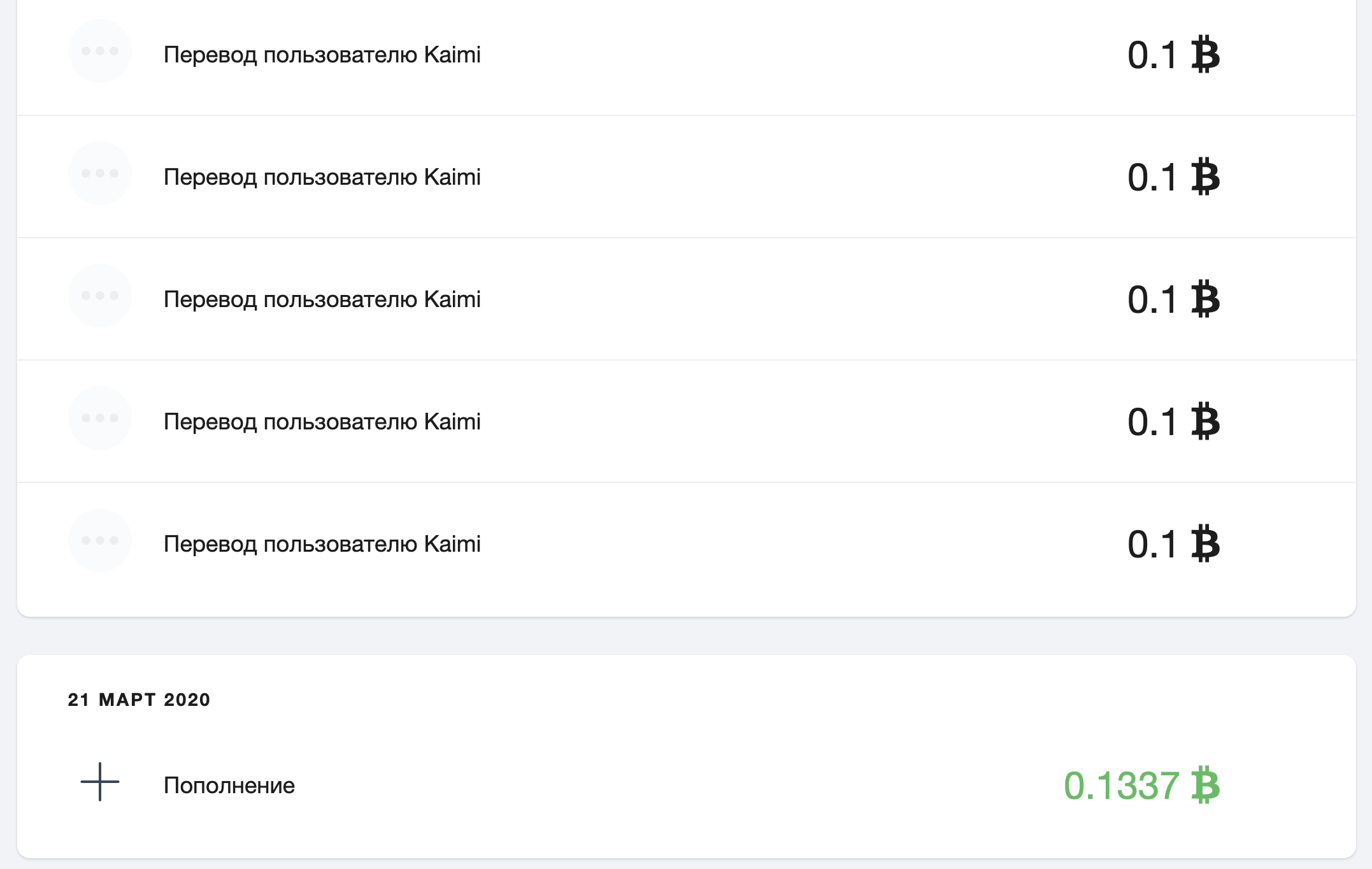Open the topmost "Перевод пользователю Kaimi" entry
The width and height of the screenshot is (1372, 869).
(x=322, y=55)
